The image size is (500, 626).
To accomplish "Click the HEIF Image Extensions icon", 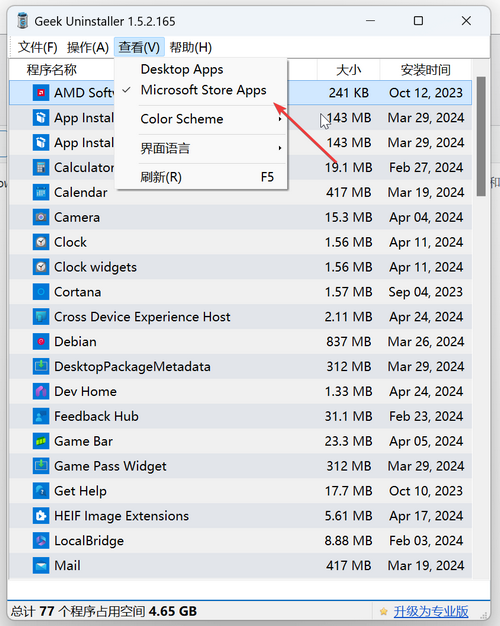I will click(x=41, y=516).
